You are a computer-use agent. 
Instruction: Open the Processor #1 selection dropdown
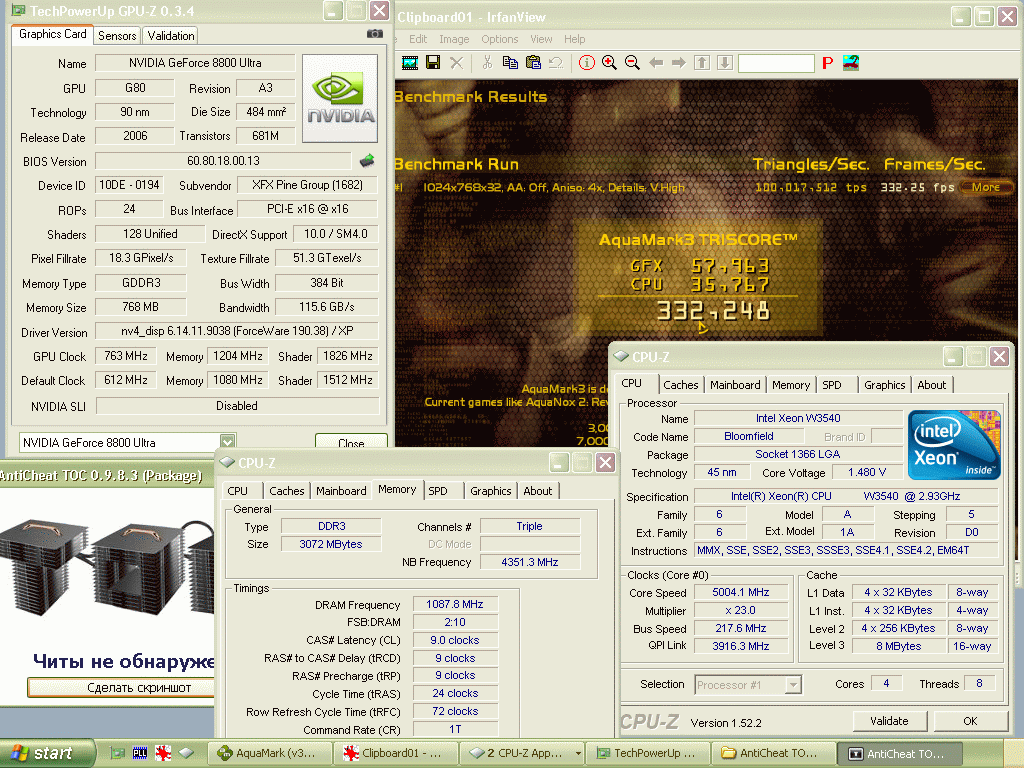(x=793, y=684)
